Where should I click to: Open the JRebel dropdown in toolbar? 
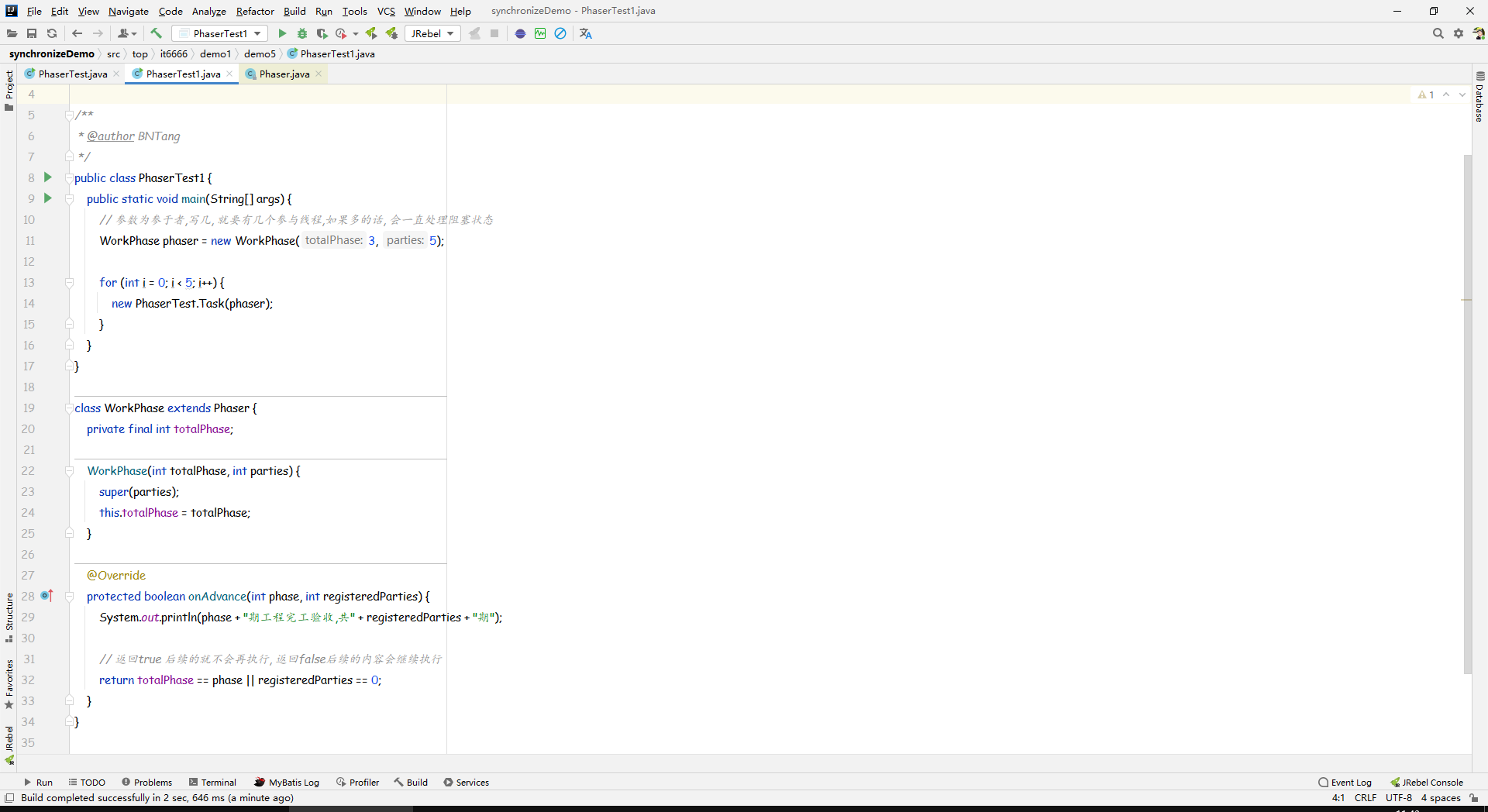432,33
